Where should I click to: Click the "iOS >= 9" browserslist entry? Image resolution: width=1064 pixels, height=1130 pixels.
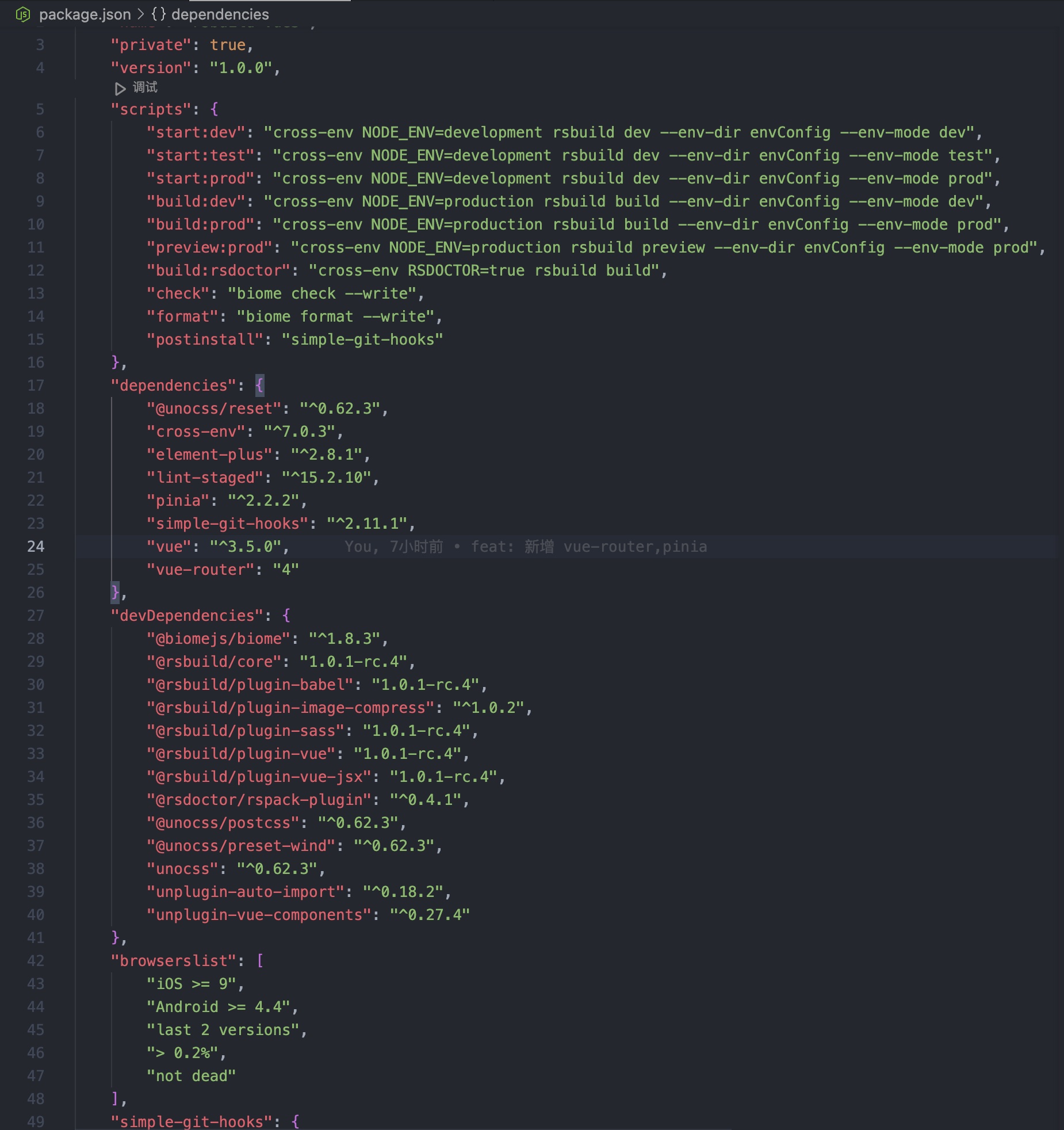pos(192,984)
